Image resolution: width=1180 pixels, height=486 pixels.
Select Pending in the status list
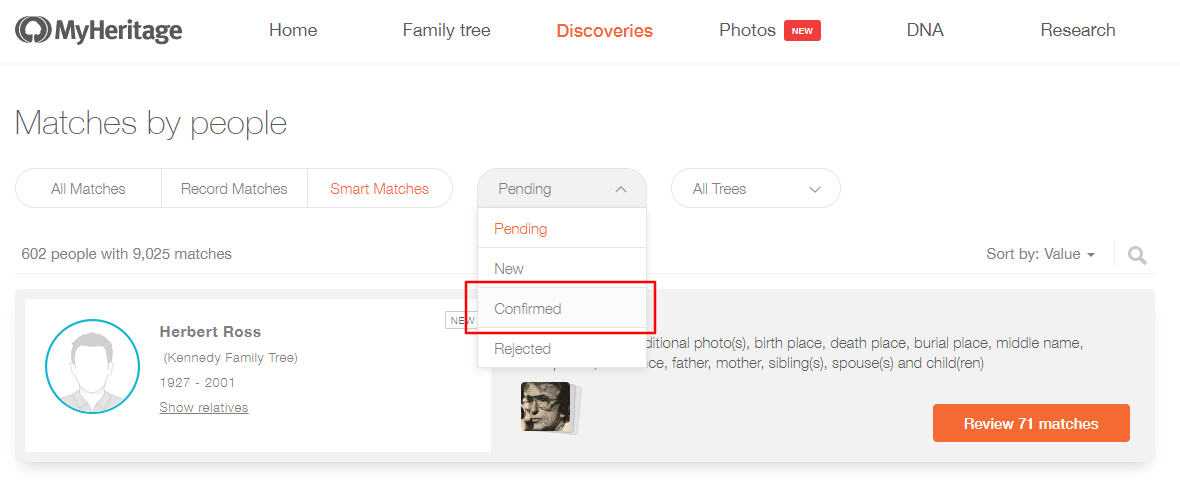(561, 228)
